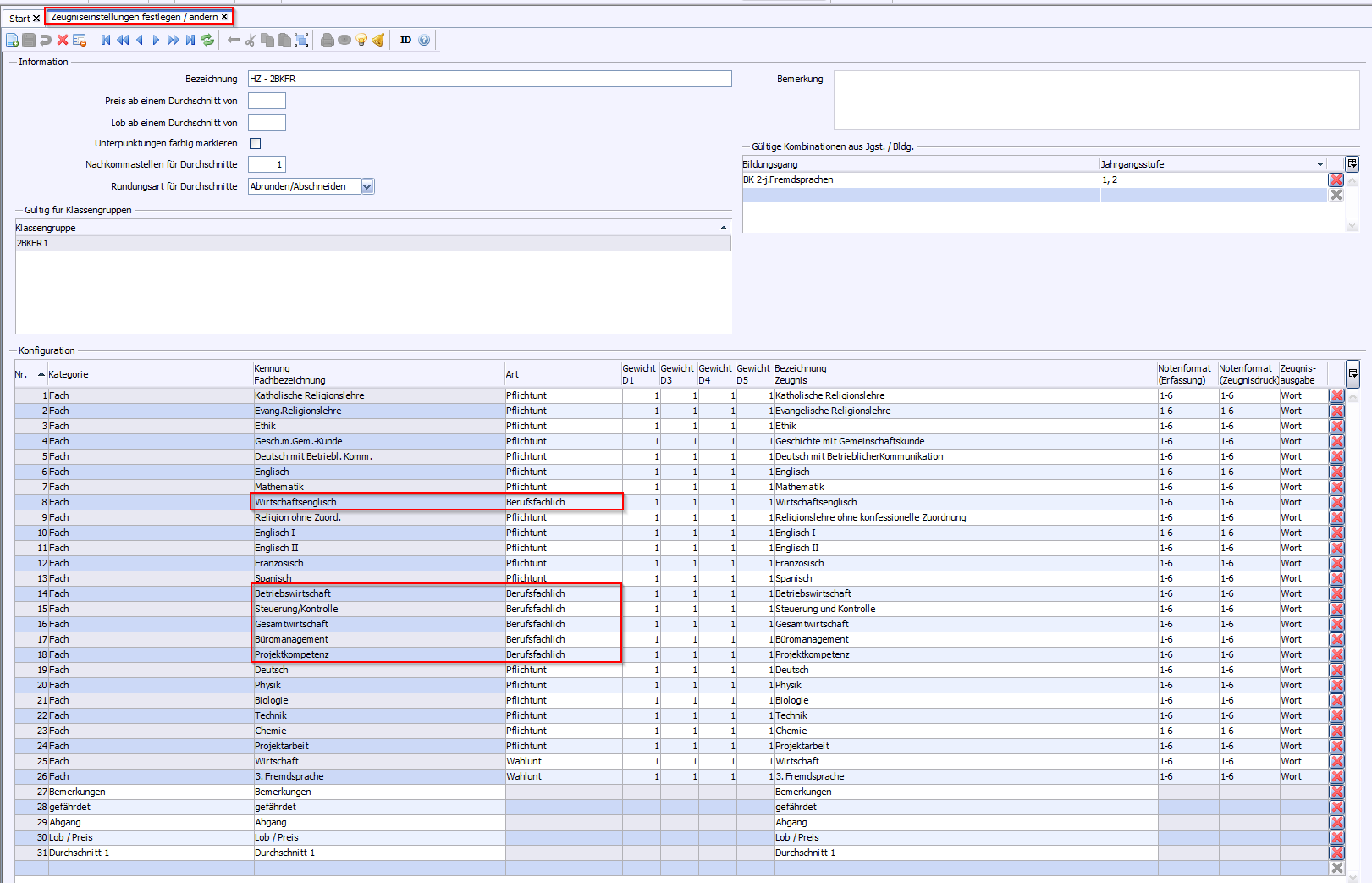Image resolution: width=1372 pixels, height=883 pixels.
Task: Switch to the Start tab
Action: [x=19, y=18]
